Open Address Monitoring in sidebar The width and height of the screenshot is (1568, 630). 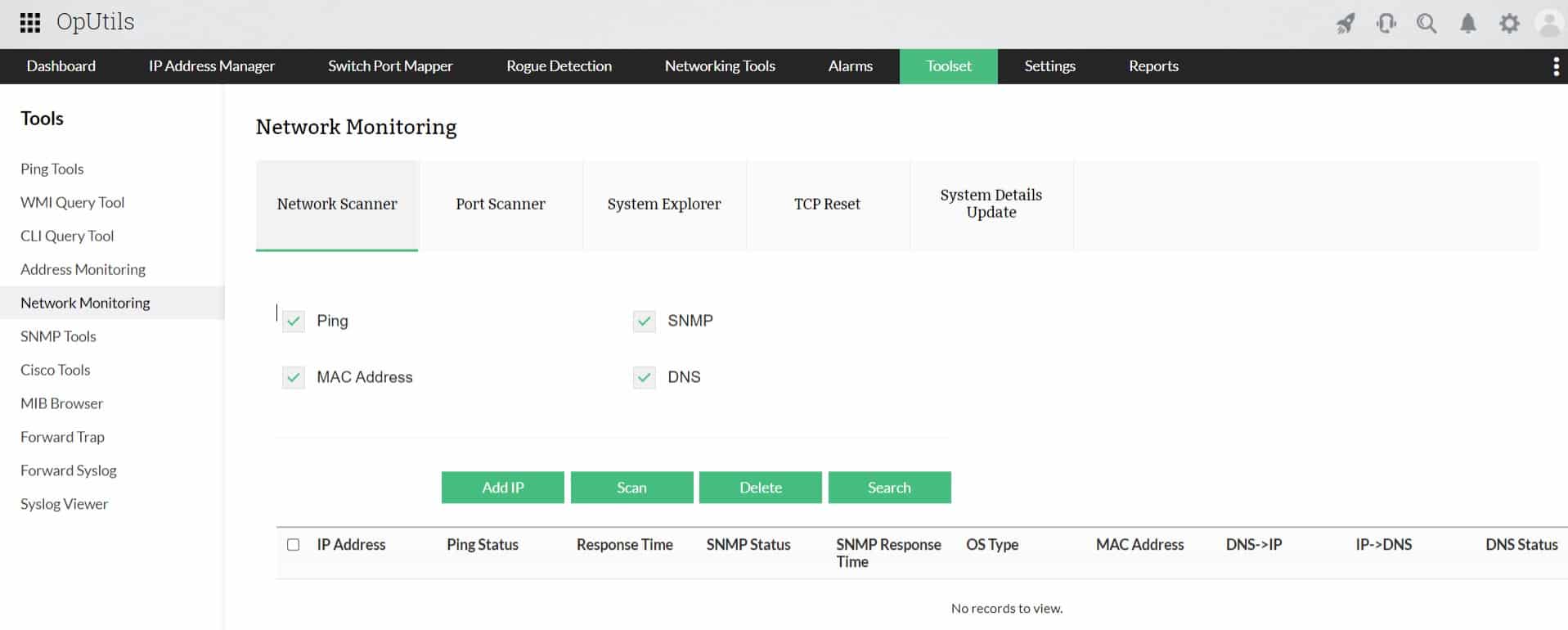point(83,270)
